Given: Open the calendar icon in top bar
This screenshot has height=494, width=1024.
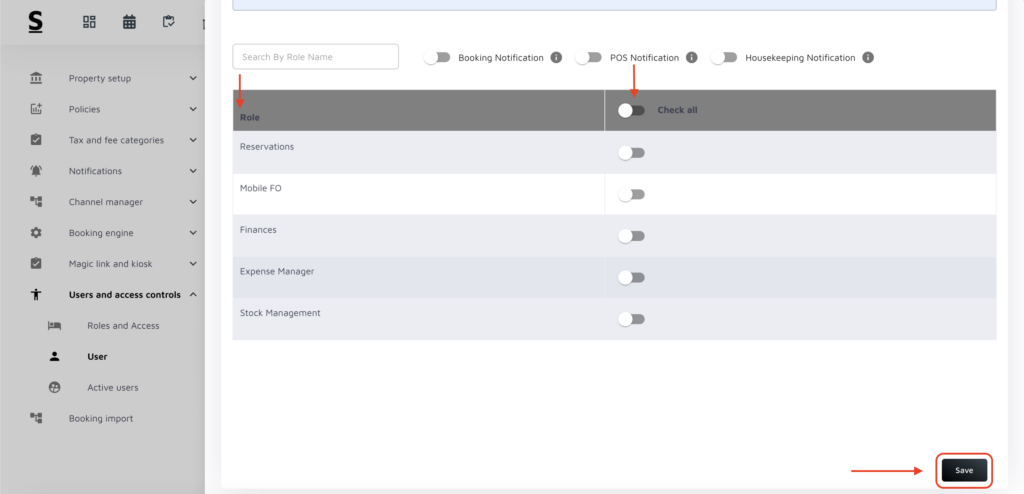Looking at the screenshot, I should [x=129, y=22].
